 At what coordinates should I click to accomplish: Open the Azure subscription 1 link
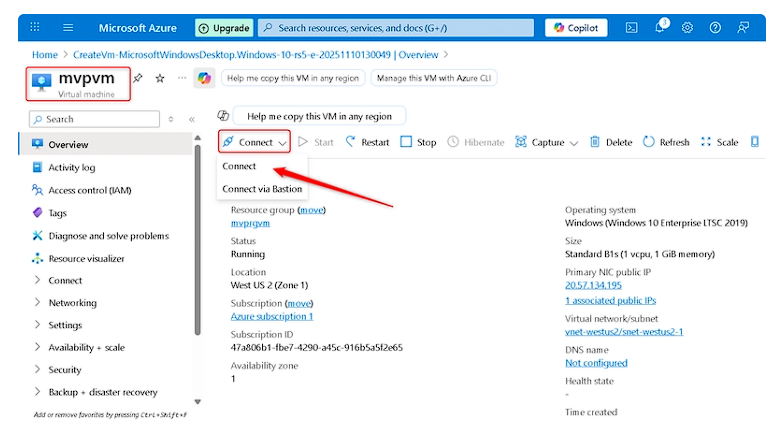271,316
